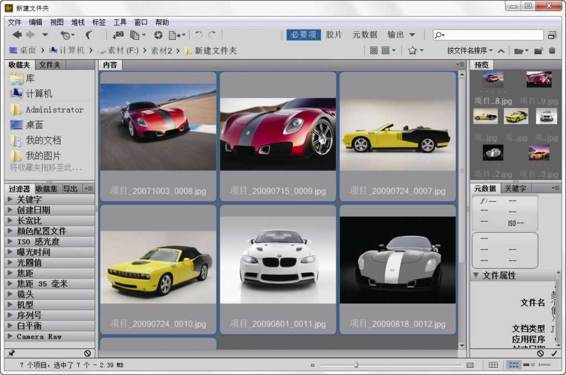Screen dimensions: 566x375
Task: Rotate 90° counterclockwise
Action: pyautogui.click(x=198, y=35)
